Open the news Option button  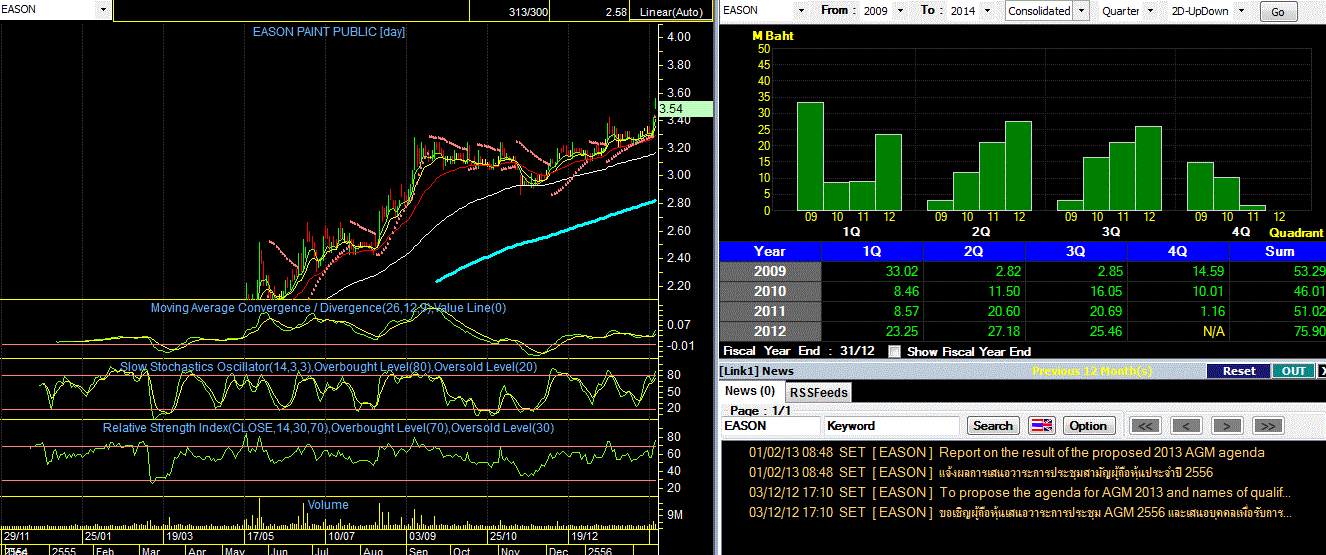click(1088, 425)
